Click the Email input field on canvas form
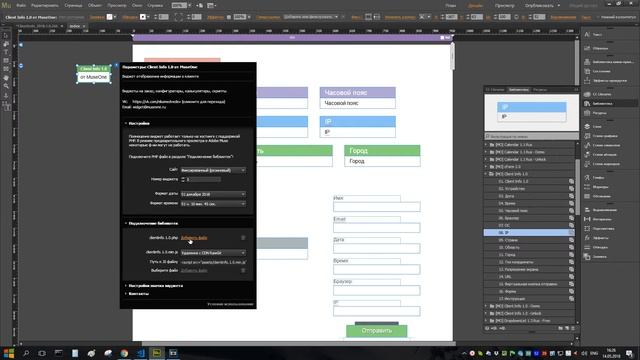640x360 pixels. click(376, 228)
